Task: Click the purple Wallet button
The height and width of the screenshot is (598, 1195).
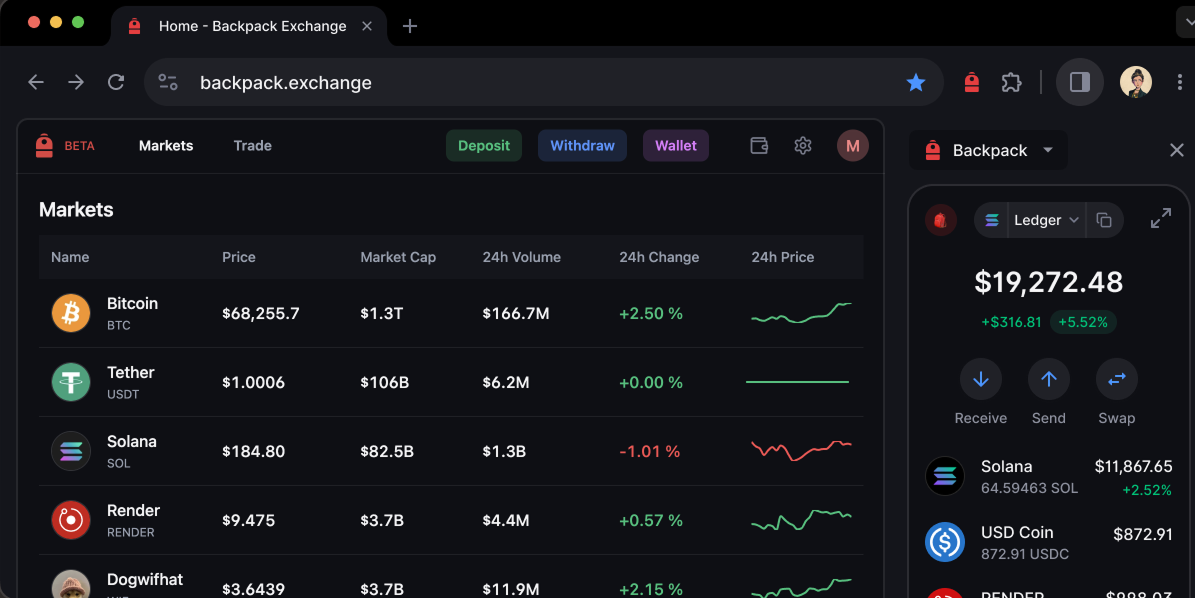Action: pos(676,146)
